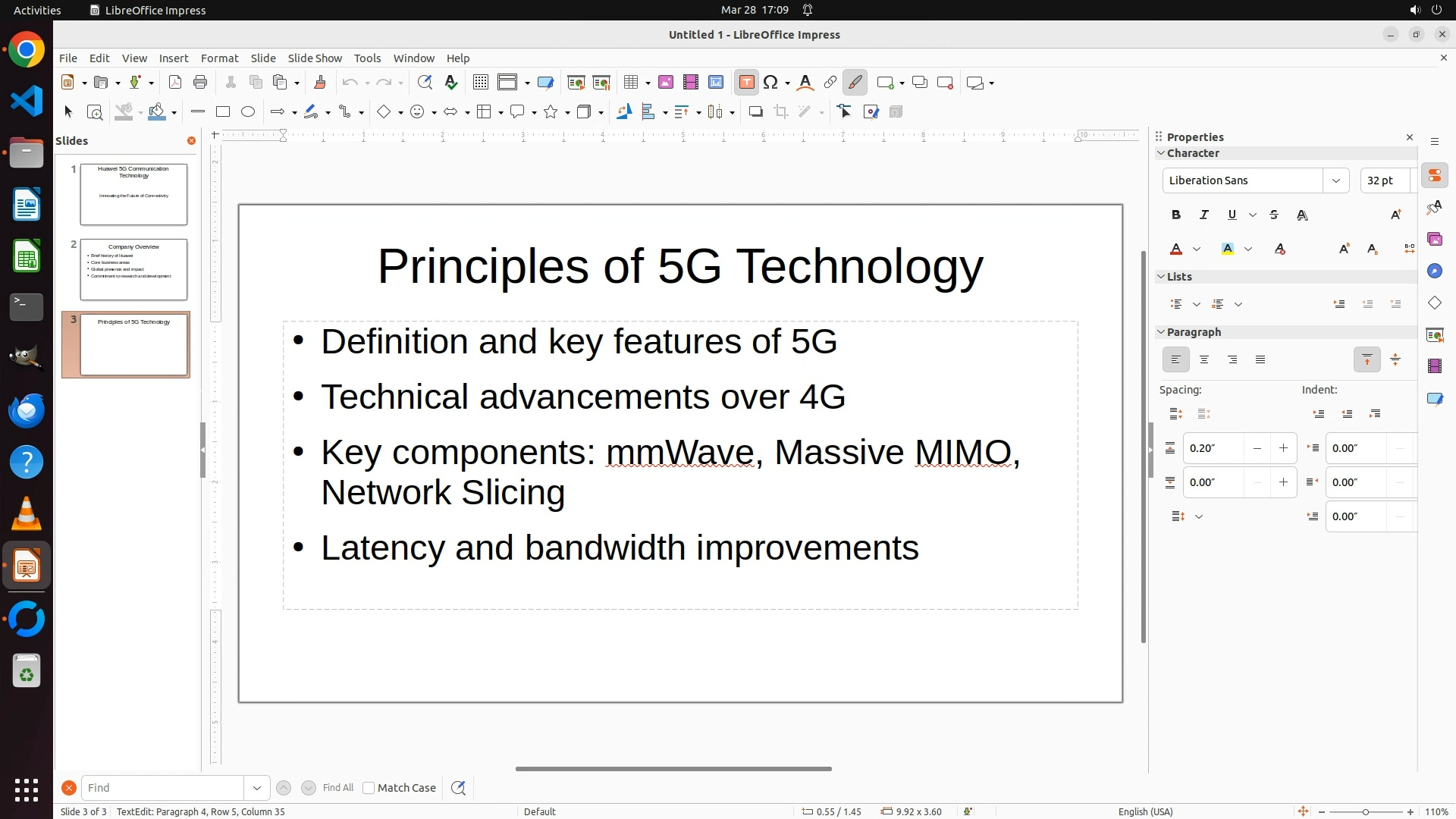
Task: Toggle the Display Grid icon
Action: coord(480,83)
